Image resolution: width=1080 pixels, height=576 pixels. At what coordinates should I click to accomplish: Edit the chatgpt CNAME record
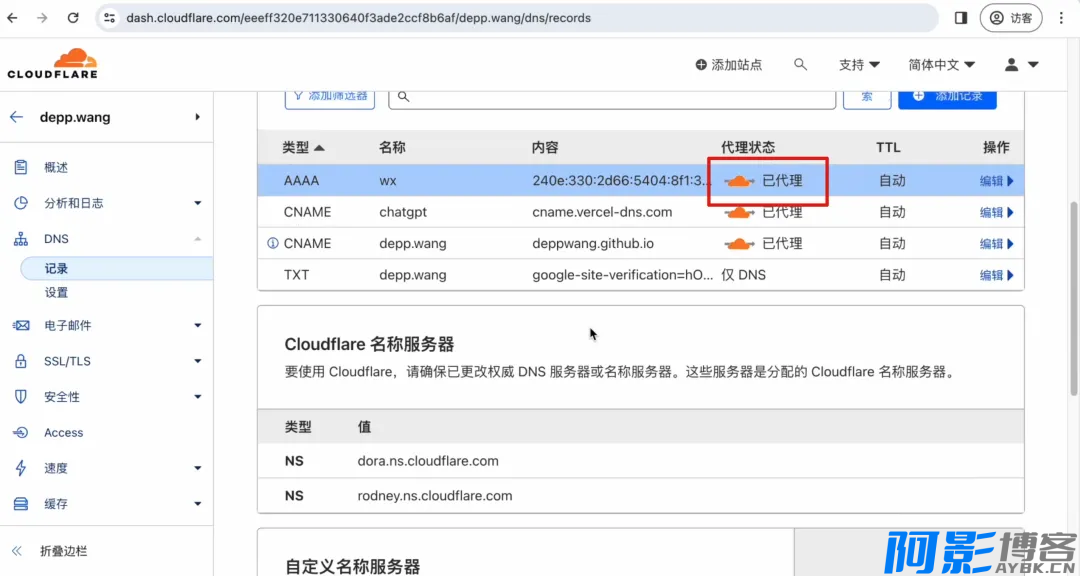click(x=997, y=212)
